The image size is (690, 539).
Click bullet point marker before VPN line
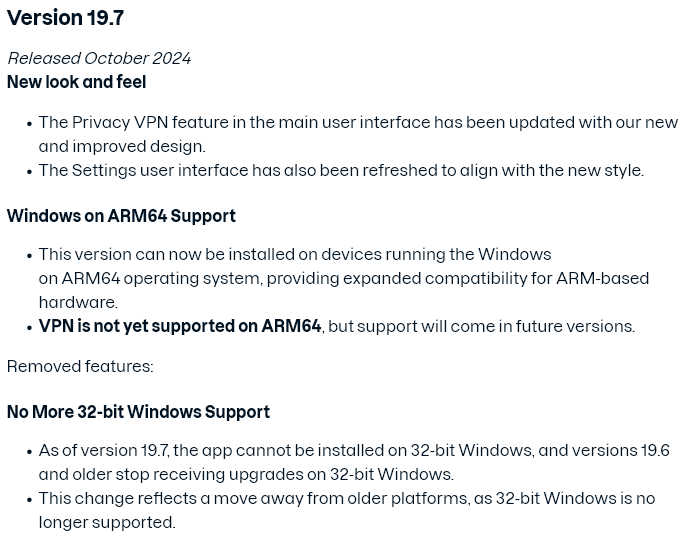tap(29, 328)
